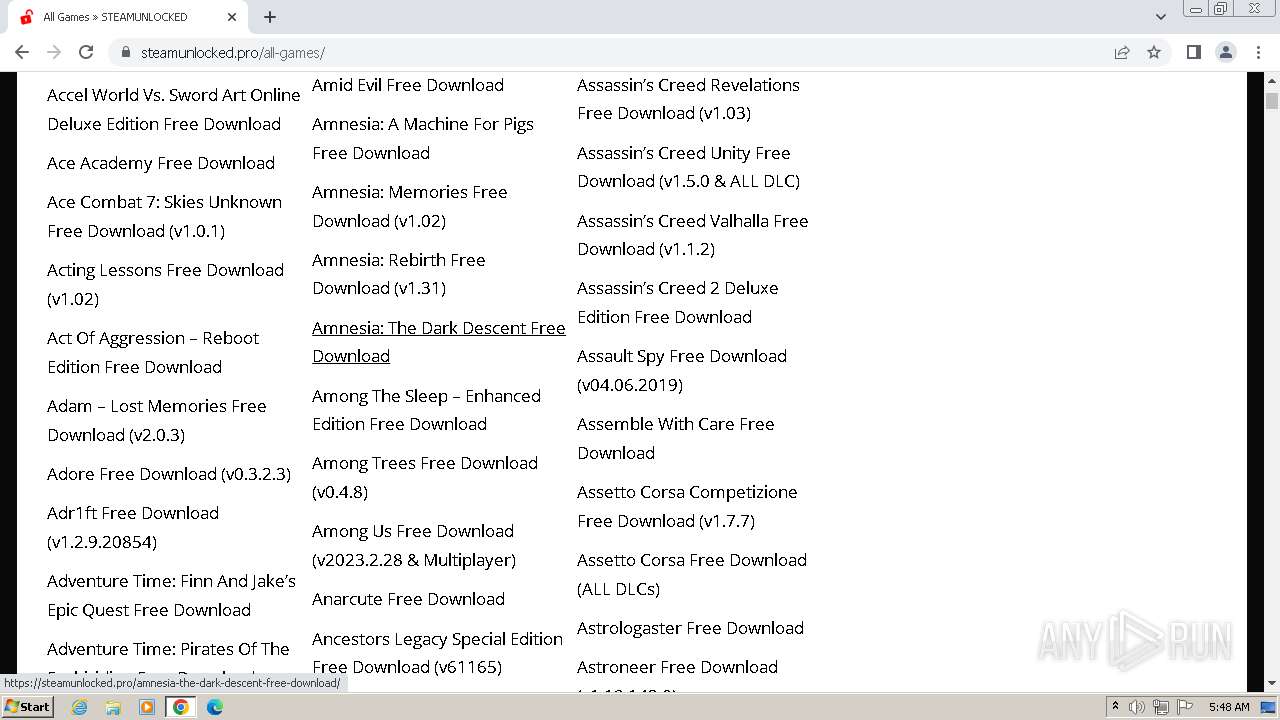Image resolution: width=1280 pixels, height=720 pixels.
Task: Reload the page with refresh icon
Action: pyautogui.click(x=86, y=52)
